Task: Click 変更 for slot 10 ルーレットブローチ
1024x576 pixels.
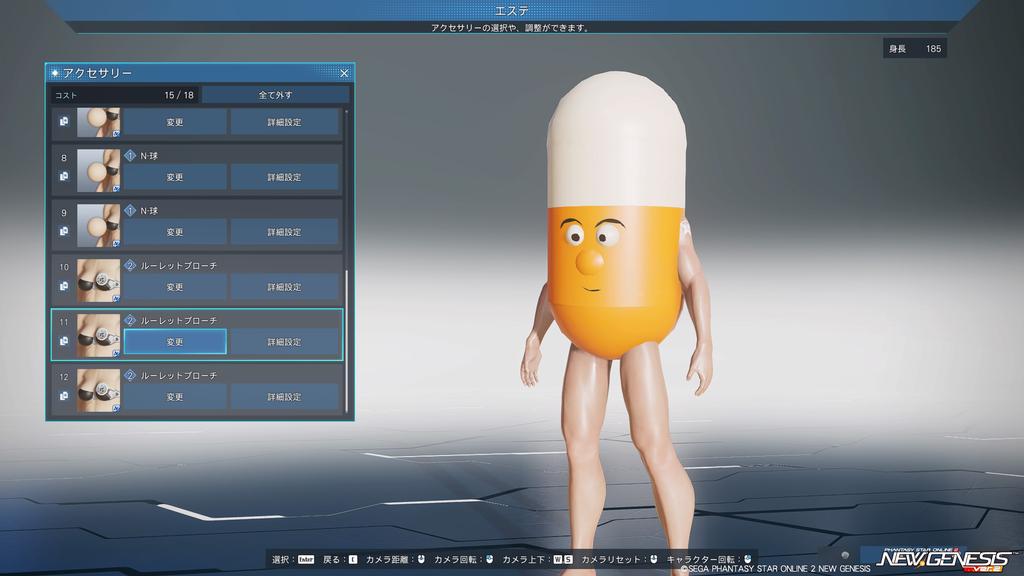Action: [x=175, y=287]
